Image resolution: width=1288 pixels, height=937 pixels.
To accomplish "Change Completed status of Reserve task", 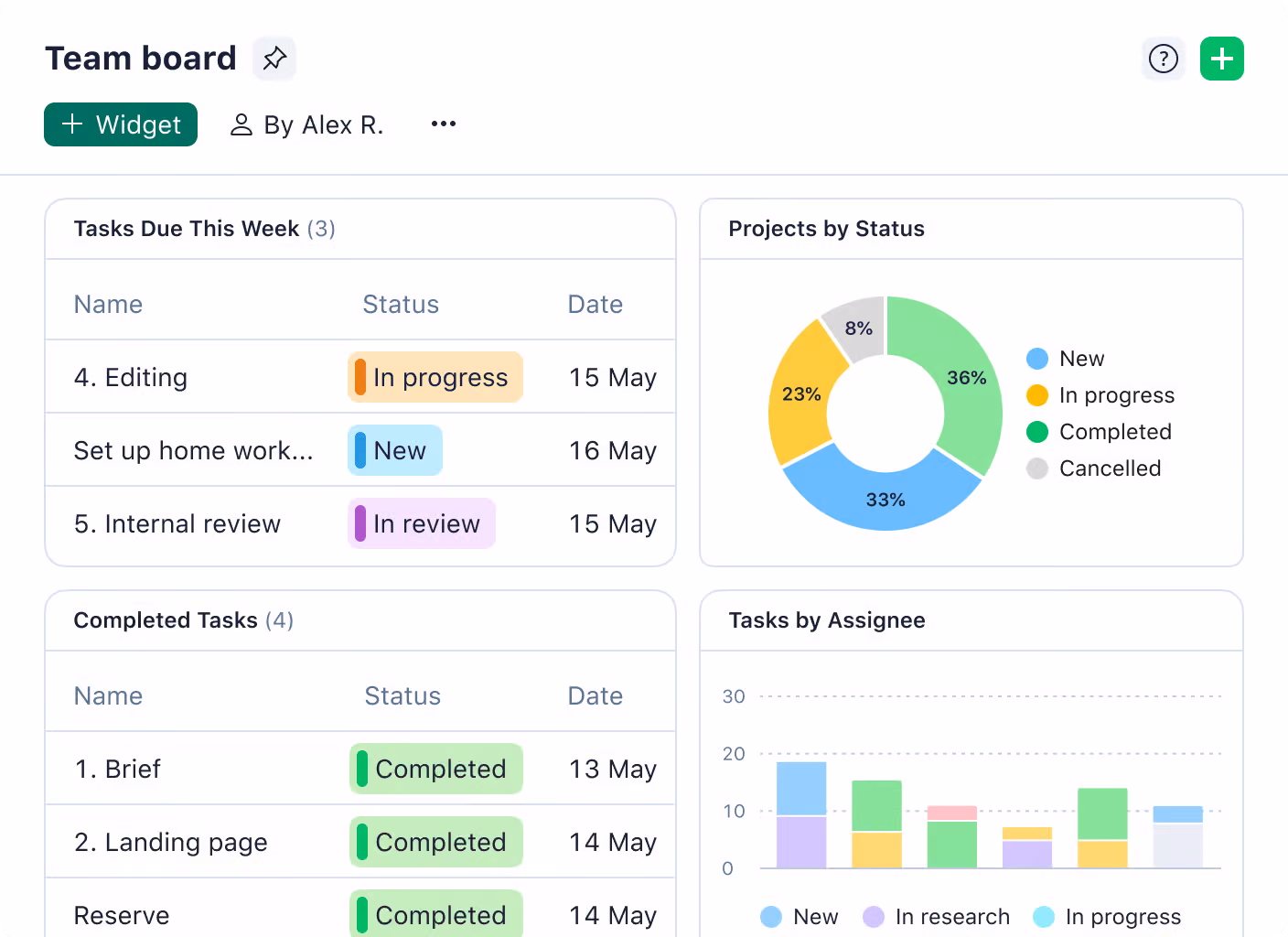I will (436, 913).
